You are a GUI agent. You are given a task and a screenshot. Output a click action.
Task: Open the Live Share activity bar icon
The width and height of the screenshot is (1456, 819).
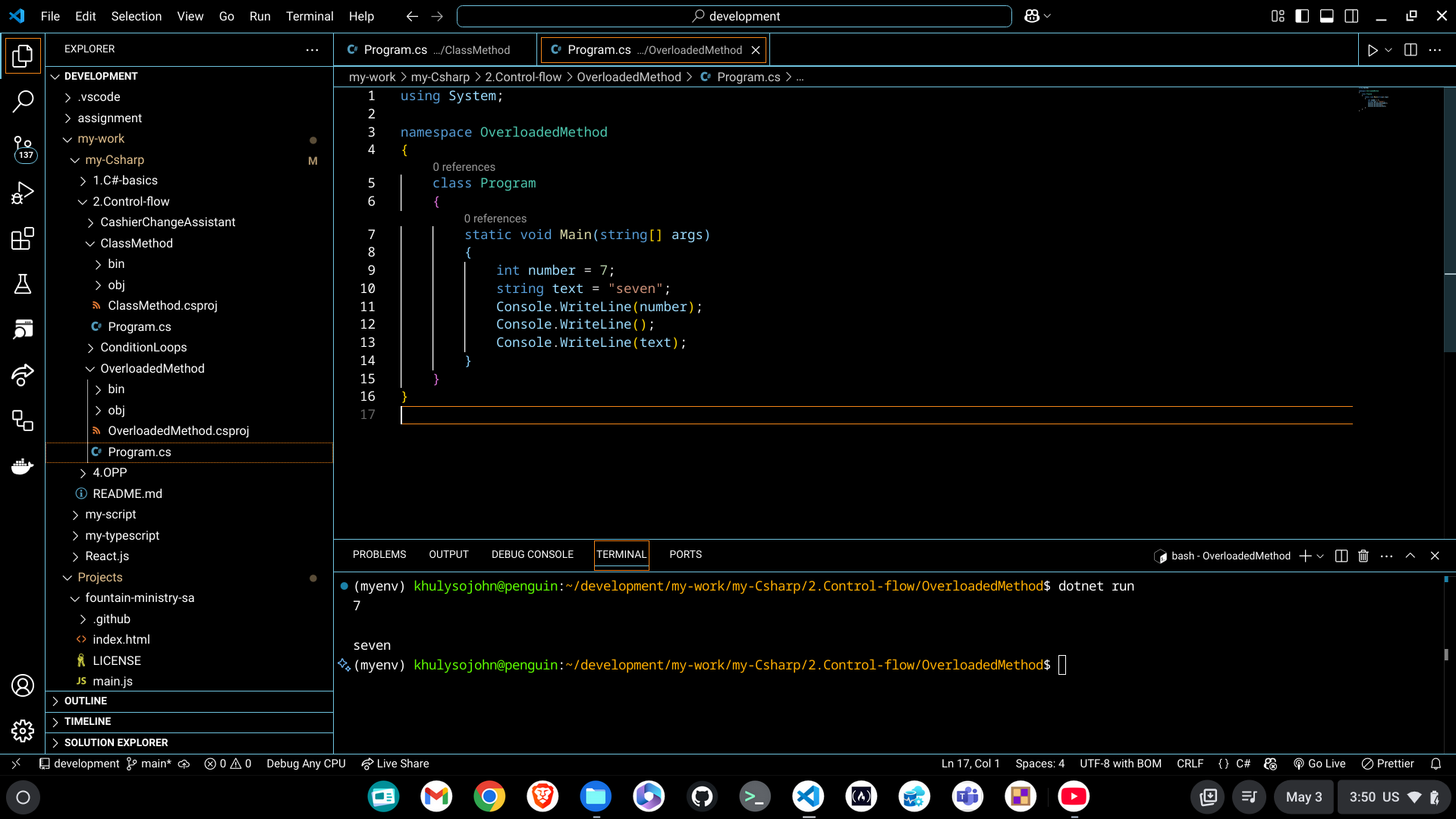[23, 375]
